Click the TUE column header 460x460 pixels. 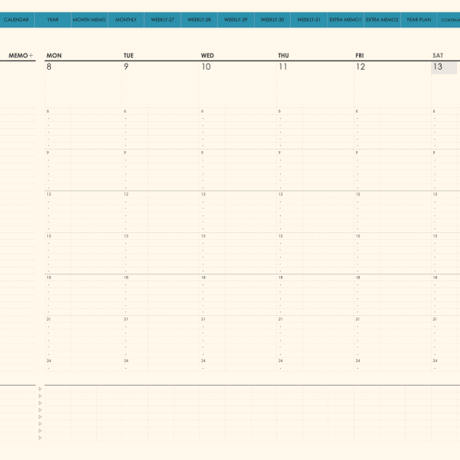point(128,56)
